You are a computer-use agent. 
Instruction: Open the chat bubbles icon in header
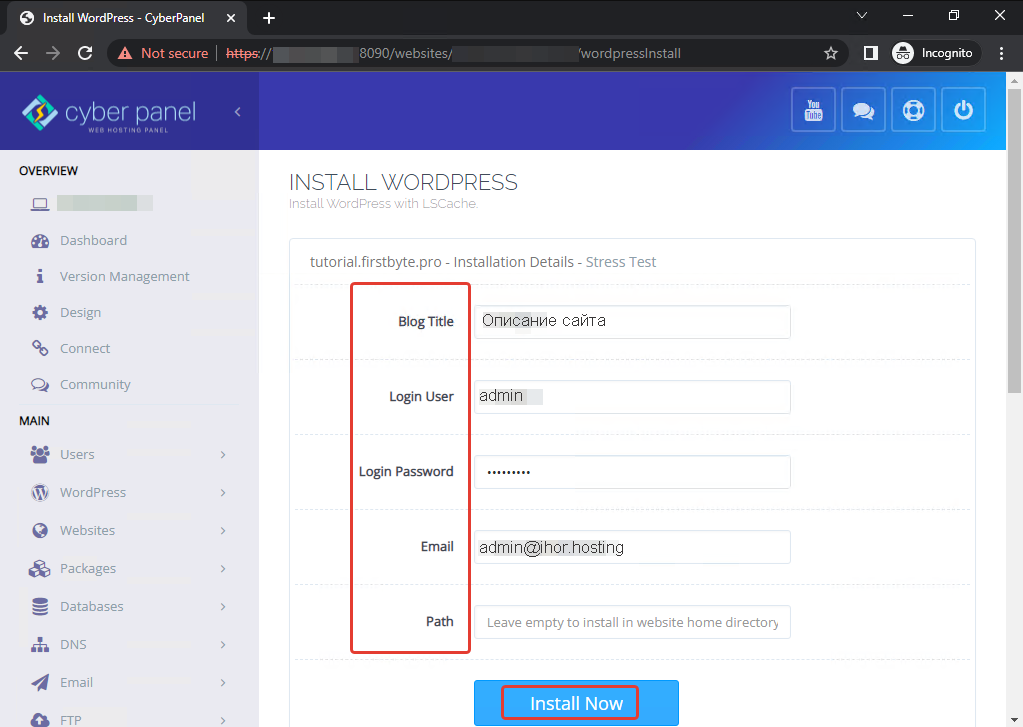(863, 110)
